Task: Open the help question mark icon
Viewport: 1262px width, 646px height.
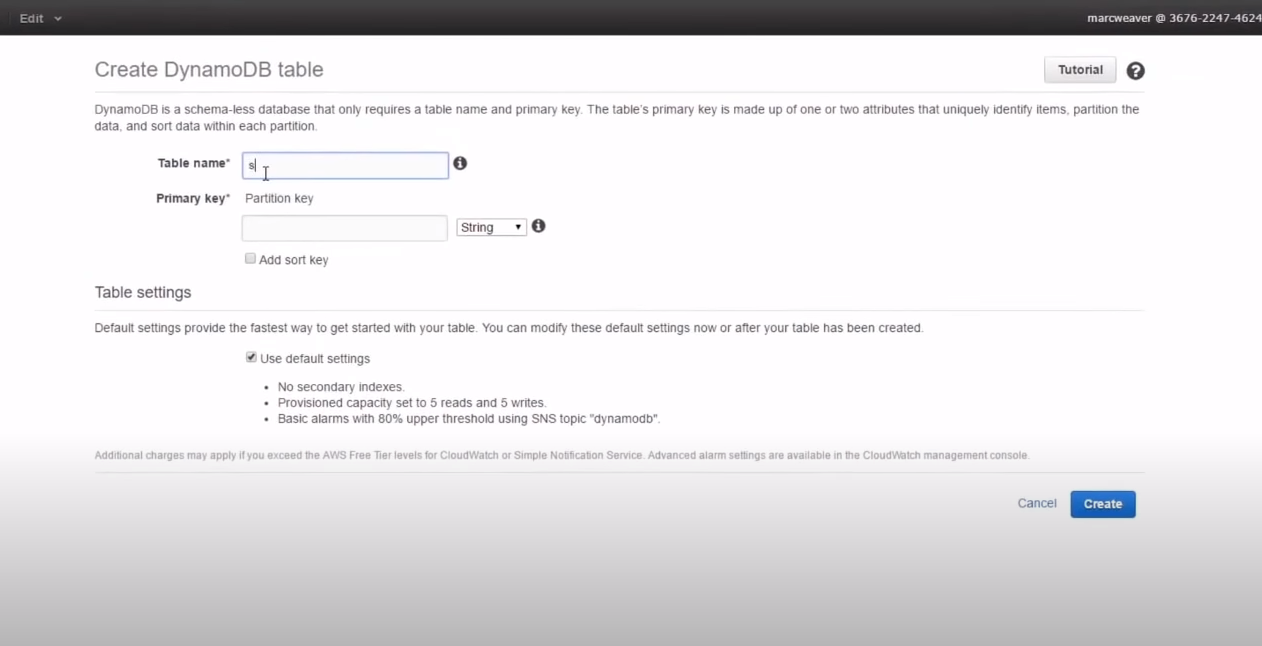Action: pyautogui.click(x=1135, y=71)
